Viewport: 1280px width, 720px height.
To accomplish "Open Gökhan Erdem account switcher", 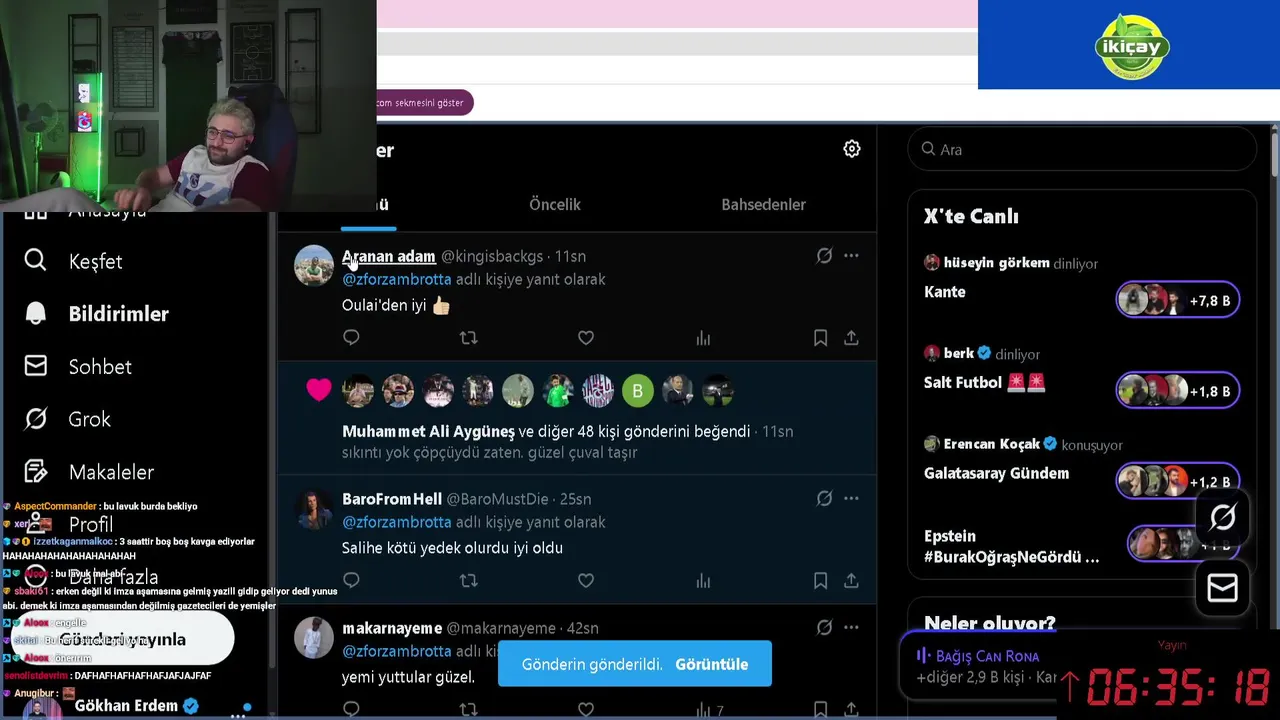I will pos(136,706).
